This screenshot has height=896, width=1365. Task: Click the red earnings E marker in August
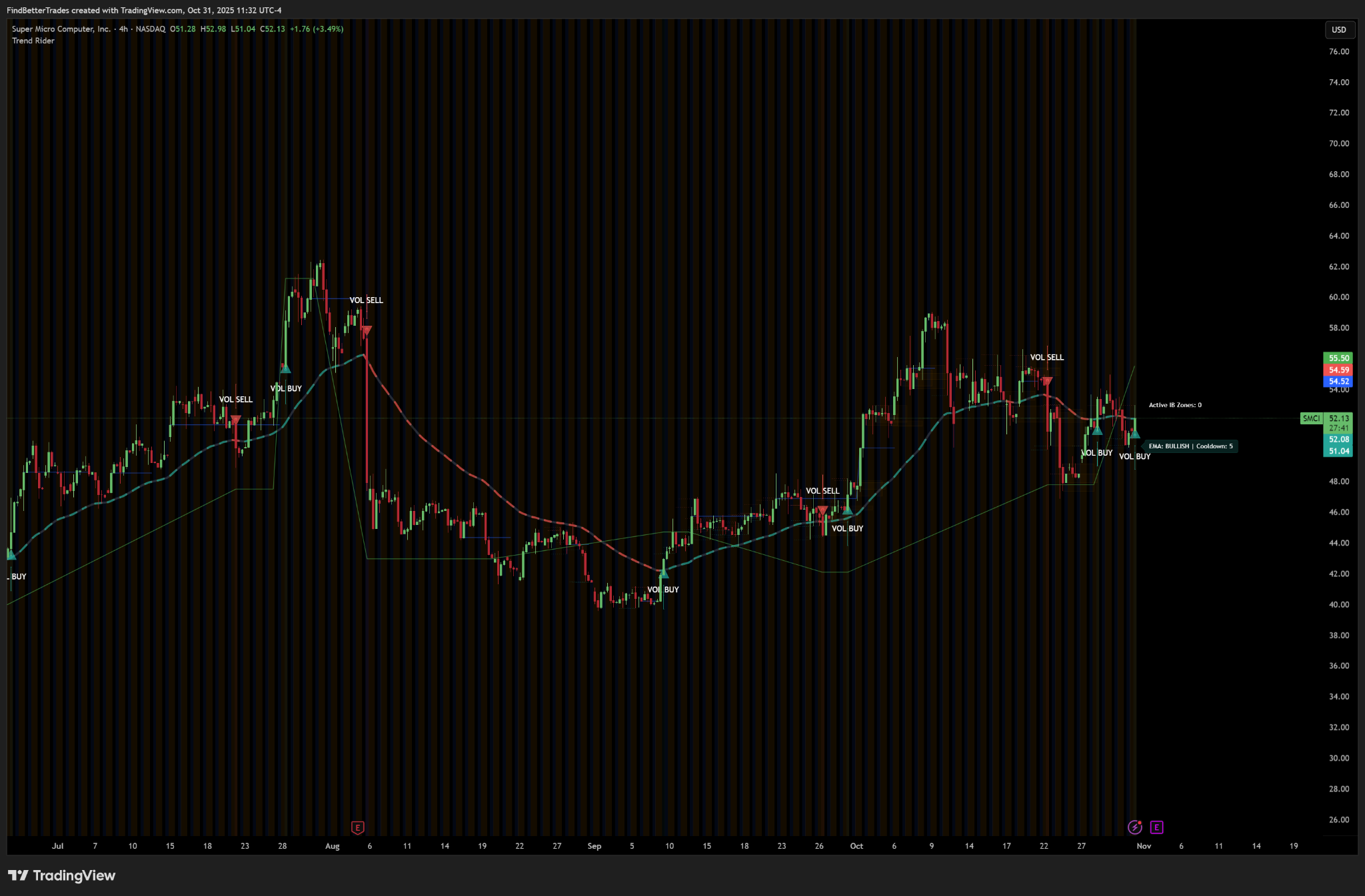tap(358, 827)
